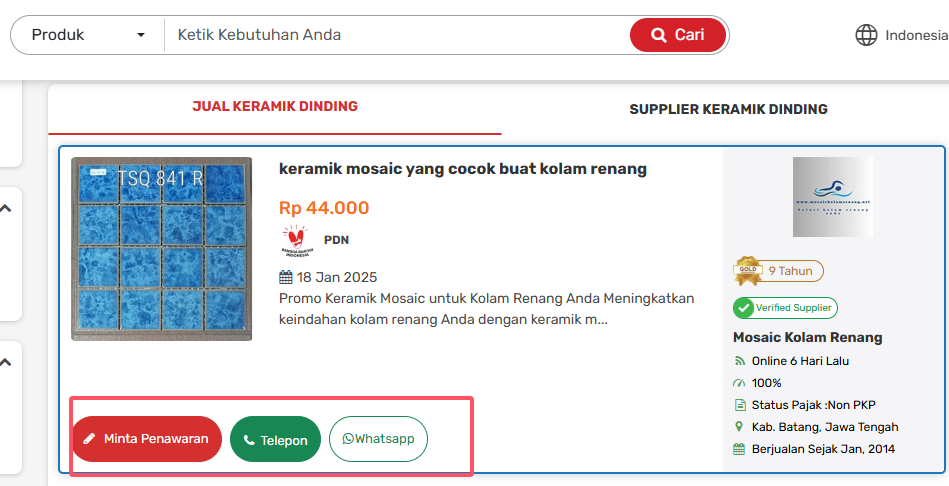Viewport: 949px width, 486px height.
Task: Click the PDN Bangga Buatan Indonesia logo
Action: [x=298, y=241]
